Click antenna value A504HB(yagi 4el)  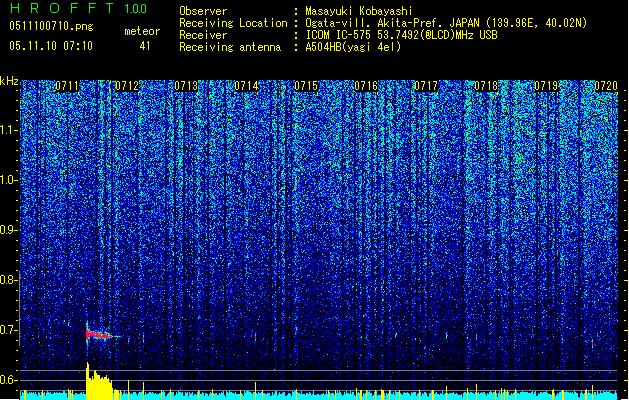pos(353,47)
